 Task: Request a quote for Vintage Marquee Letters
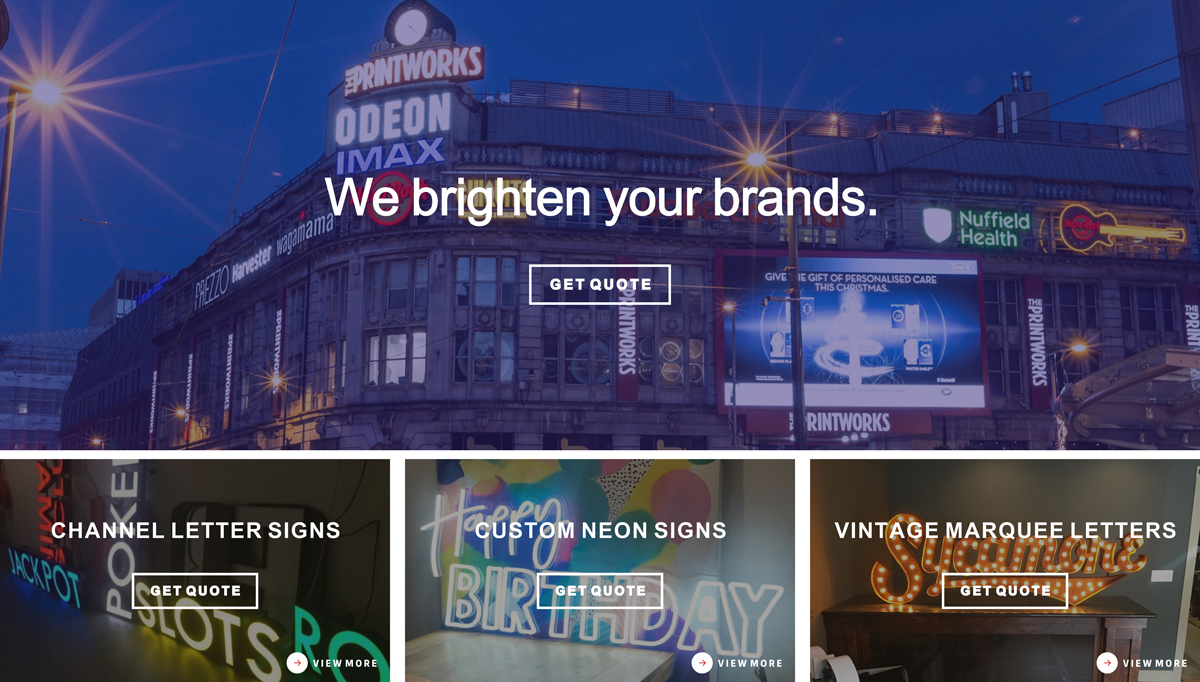point(1005,591)
